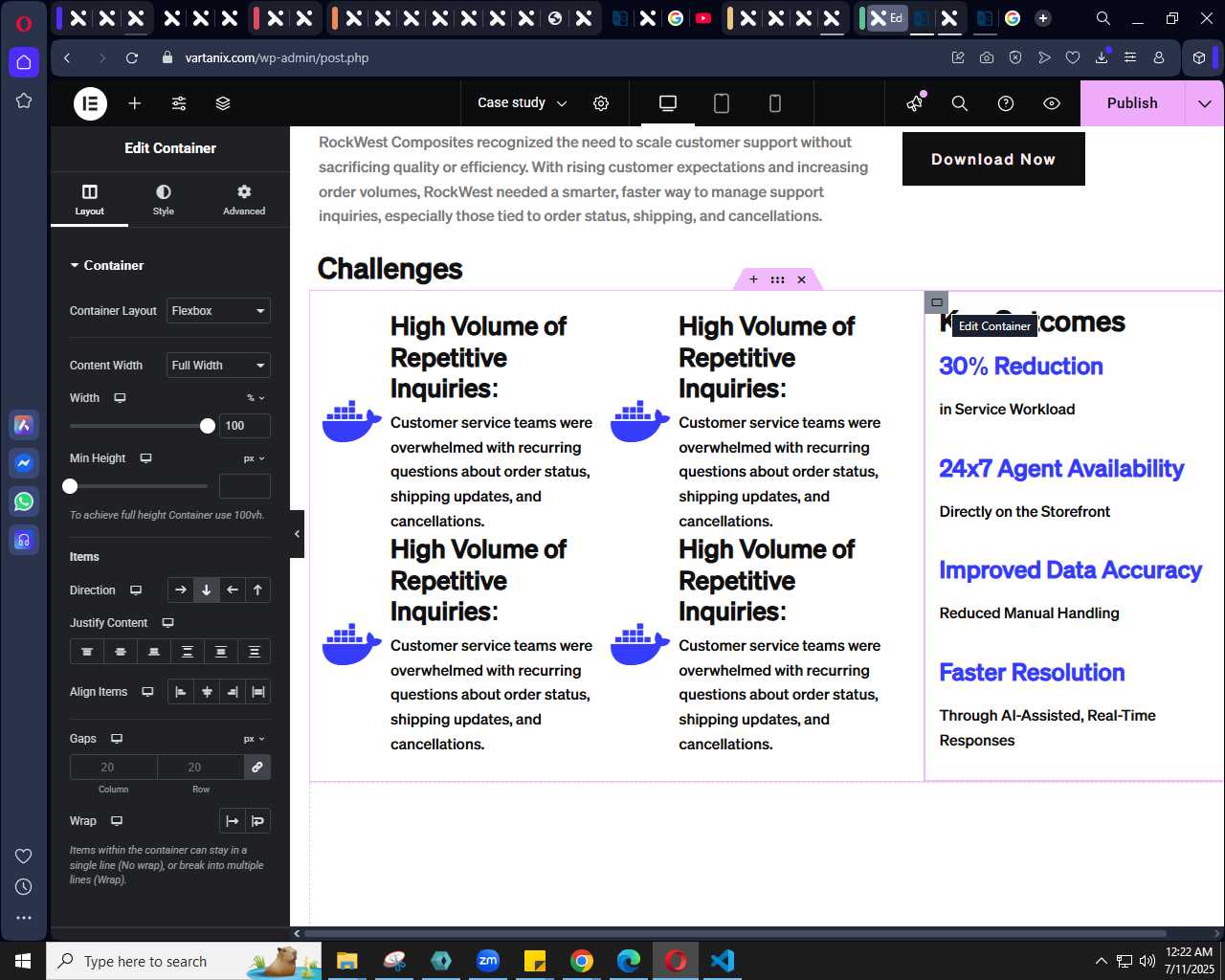The width and height of the screenshot is (1225, 980).
Task: Change the Min Height px unit dropdown
Action: [255, 458]
